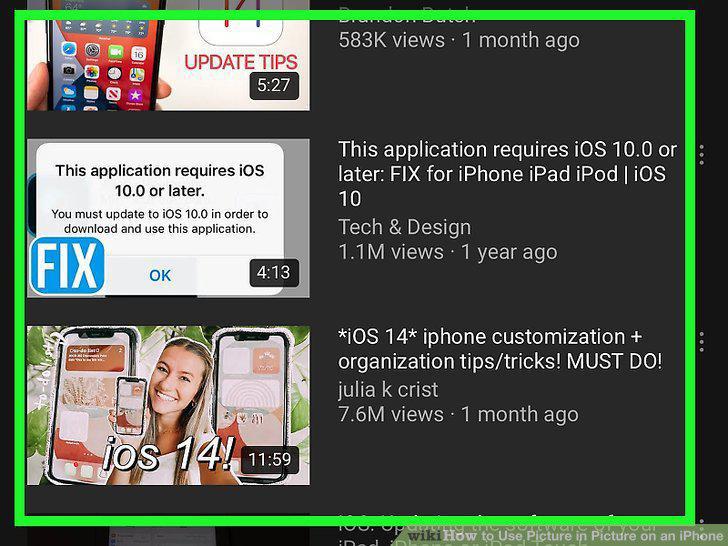Tap the 5:27 duration badge
This screenshot has width=728, height=546.
tap(274, 85)
